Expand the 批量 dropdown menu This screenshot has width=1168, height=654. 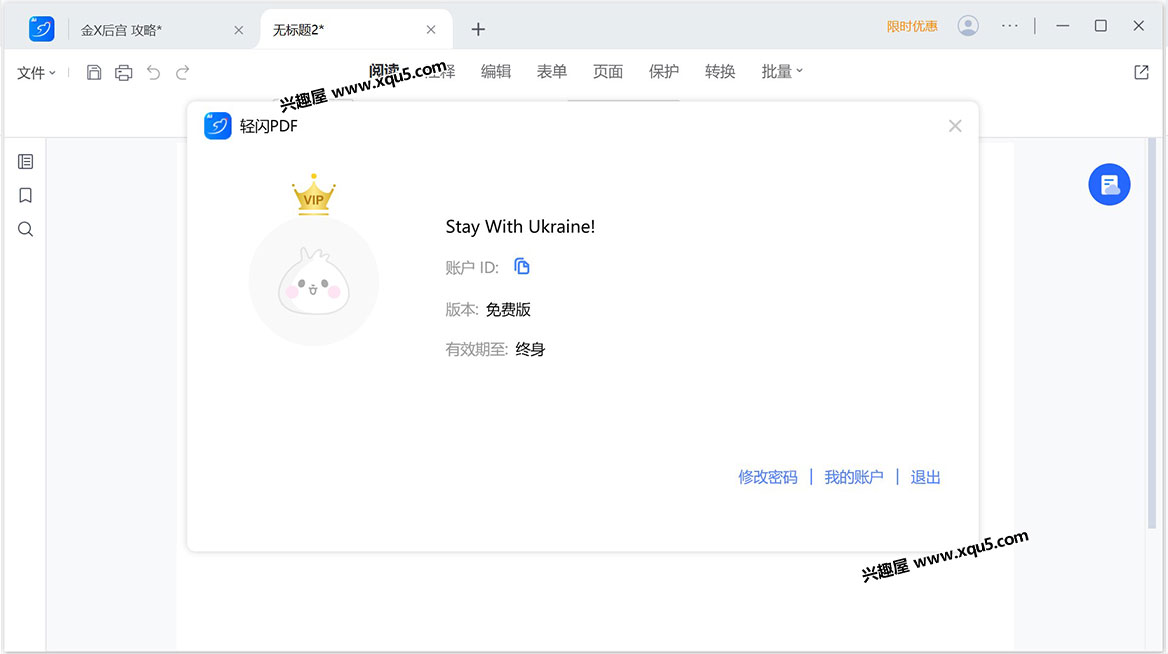[x=782, y=72]
